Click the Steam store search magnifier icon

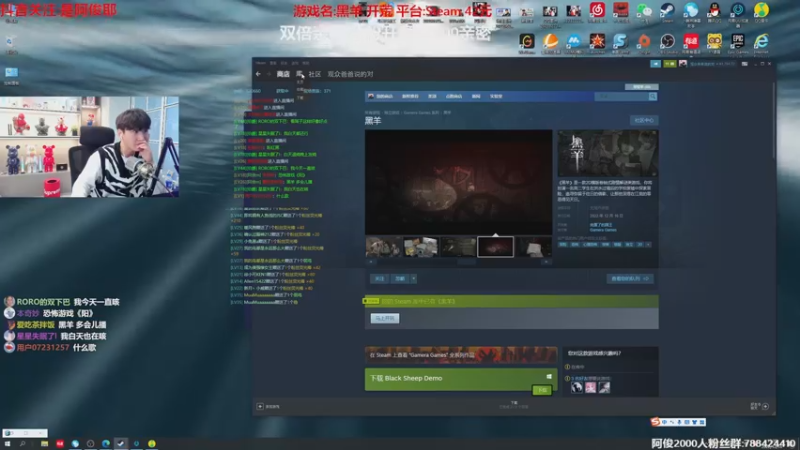[x=652, y=96]
